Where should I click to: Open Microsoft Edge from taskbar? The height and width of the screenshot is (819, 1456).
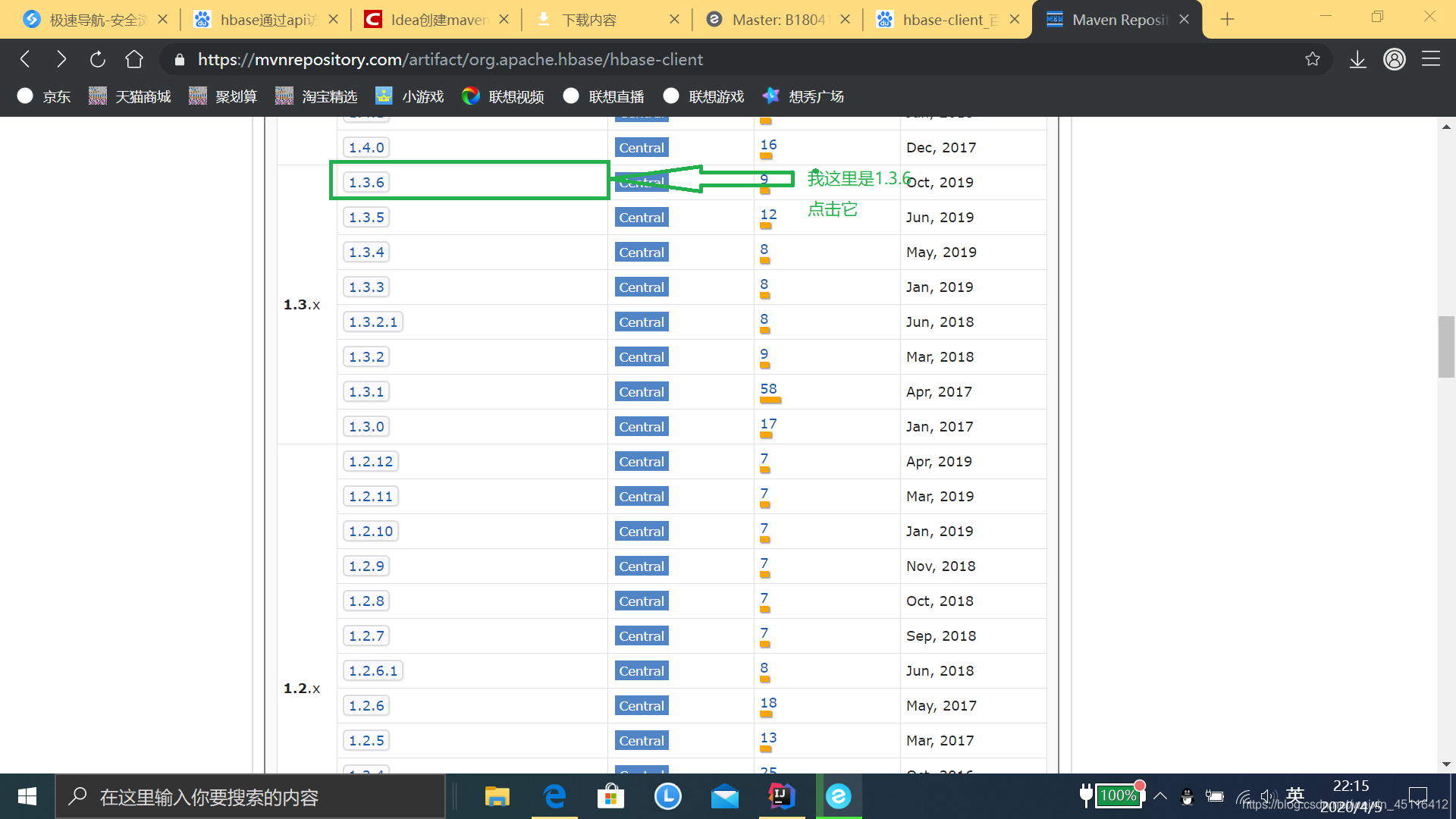(x=554, y=796)
